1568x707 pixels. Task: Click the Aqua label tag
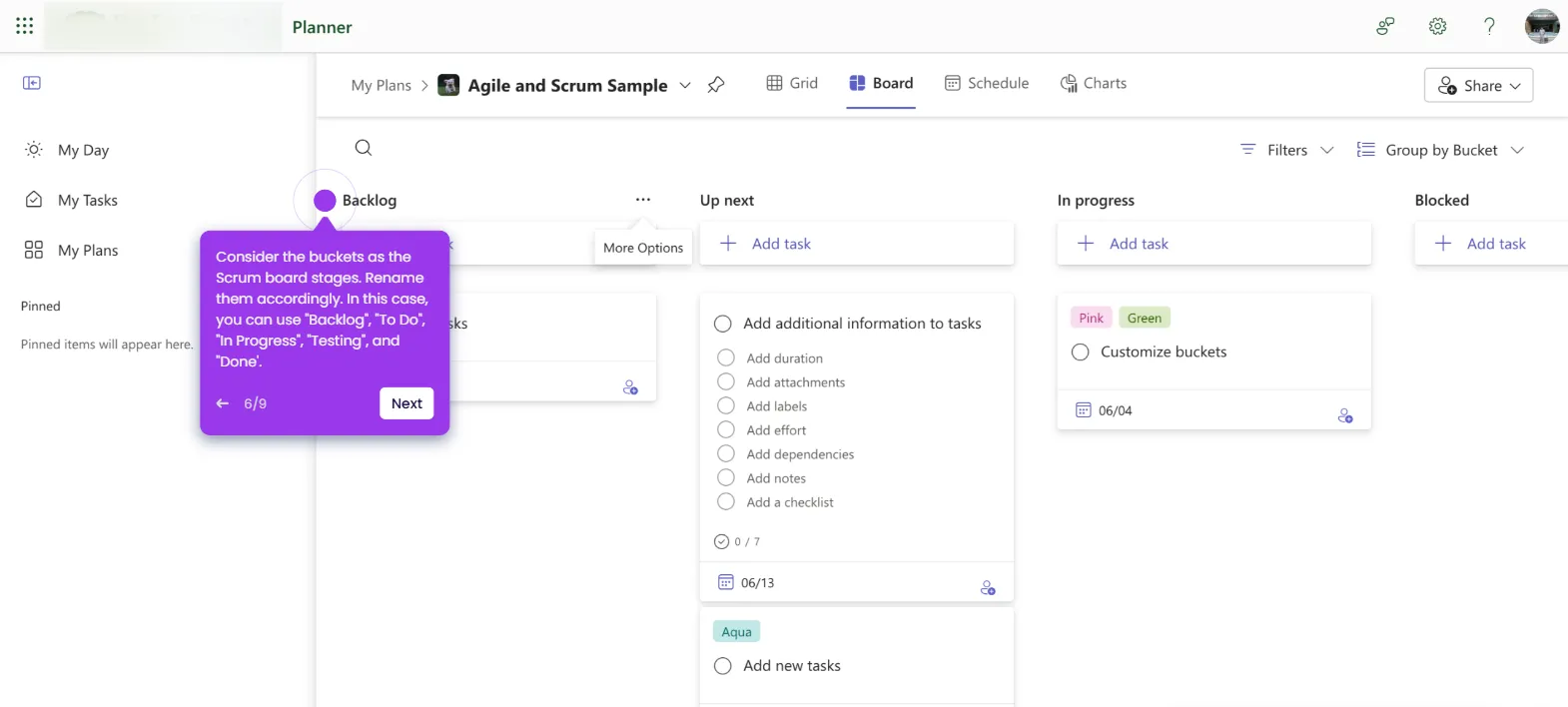click(737, 631)
